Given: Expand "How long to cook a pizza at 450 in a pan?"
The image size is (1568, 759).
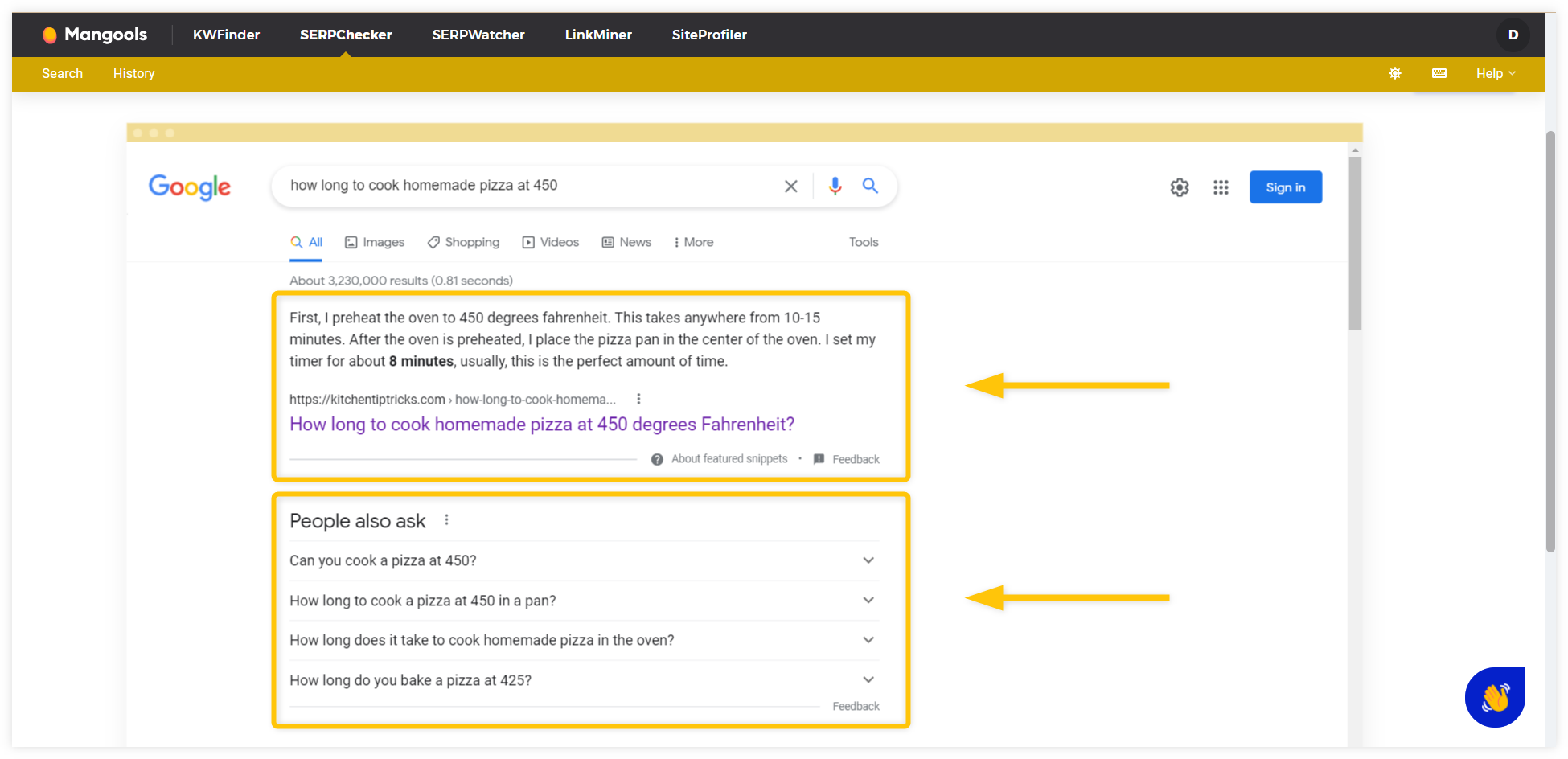Looking at the screenshot, I should click(584, 601).
